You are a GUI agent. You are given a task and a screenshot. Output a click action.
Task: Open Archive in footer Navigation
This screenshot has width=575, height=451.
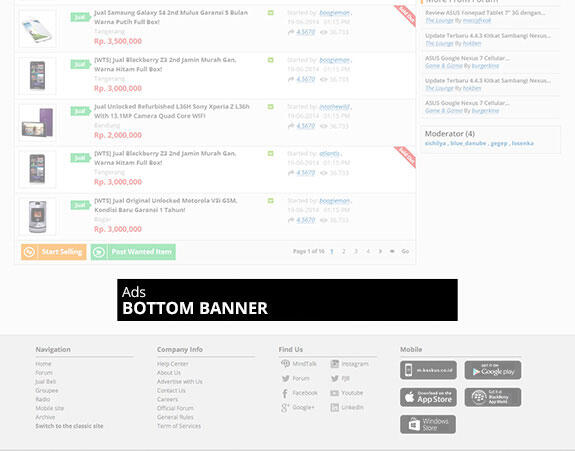tap(45, 417)
